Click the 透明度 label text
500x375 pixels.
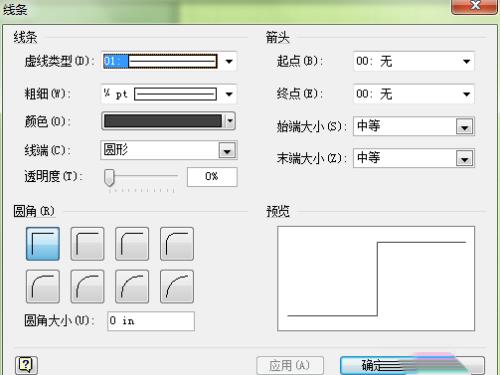[53, 176]
